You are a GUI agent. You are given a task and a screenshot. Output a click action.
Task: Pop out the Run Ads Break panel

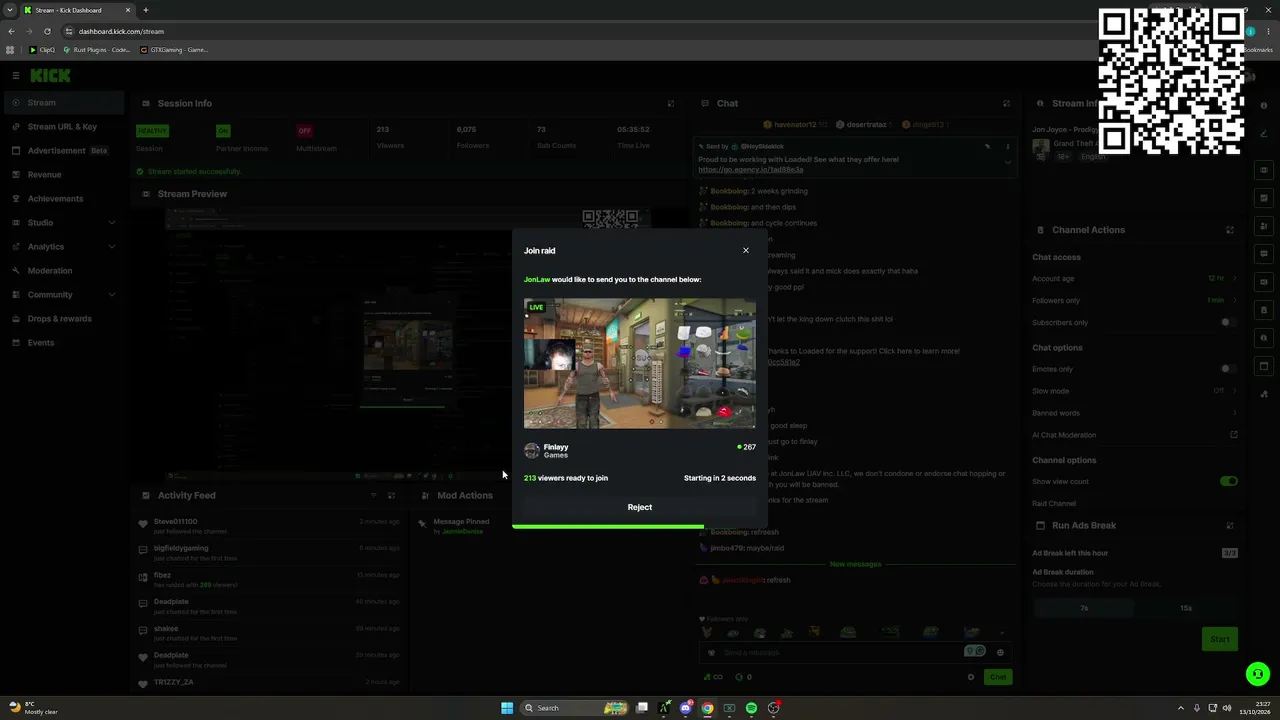pyautogui.click(x=1230, y=525)
